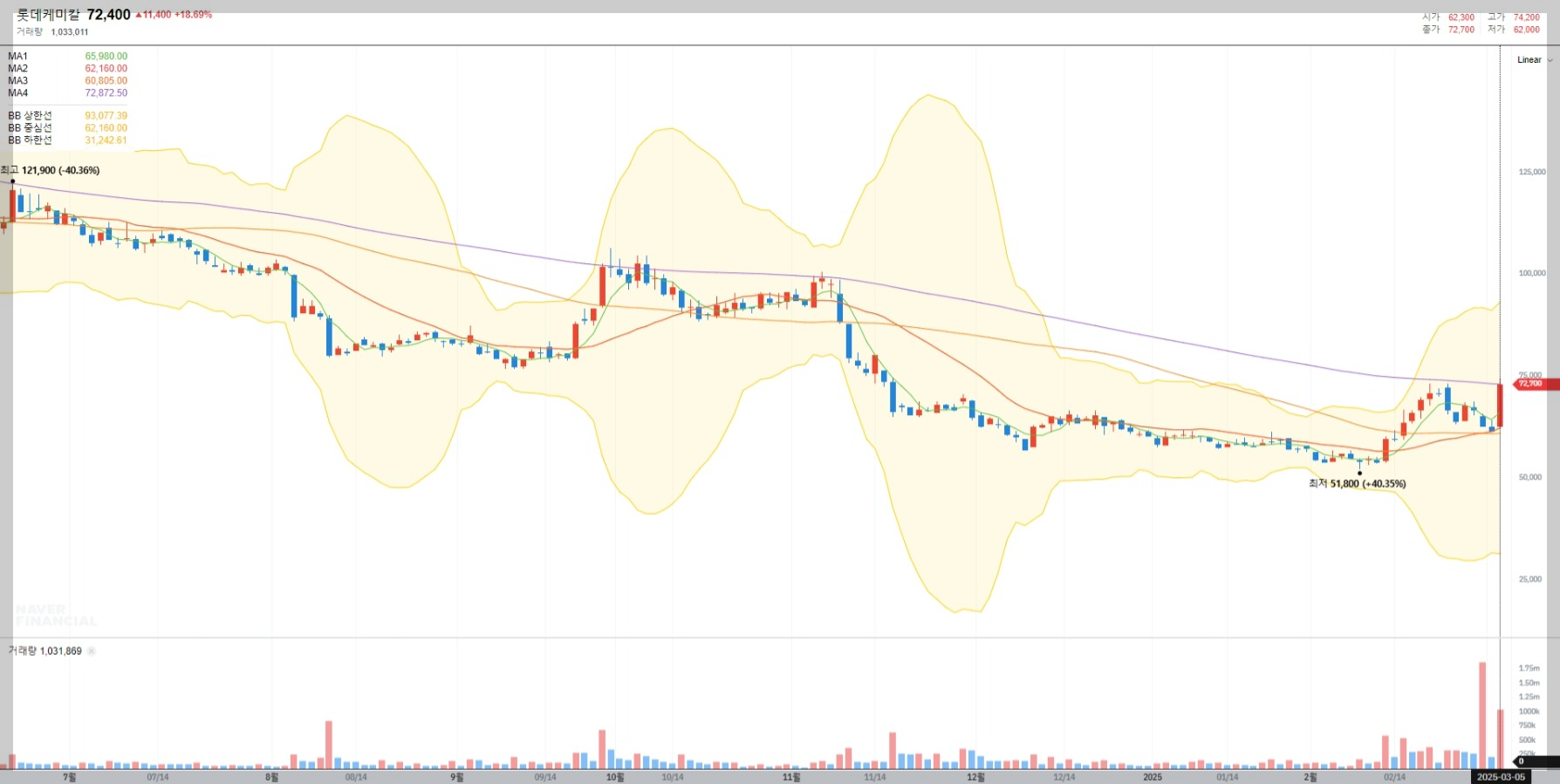
Task: Click the MA2 value 62,160.00
Action: pyautogui.click(x=106, y=69)
